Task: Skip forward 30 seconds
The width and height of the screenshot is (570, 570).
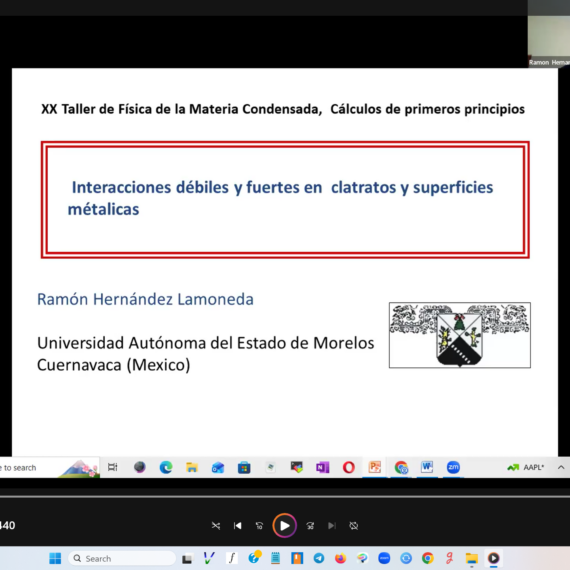Action: [x=310, y=526]
